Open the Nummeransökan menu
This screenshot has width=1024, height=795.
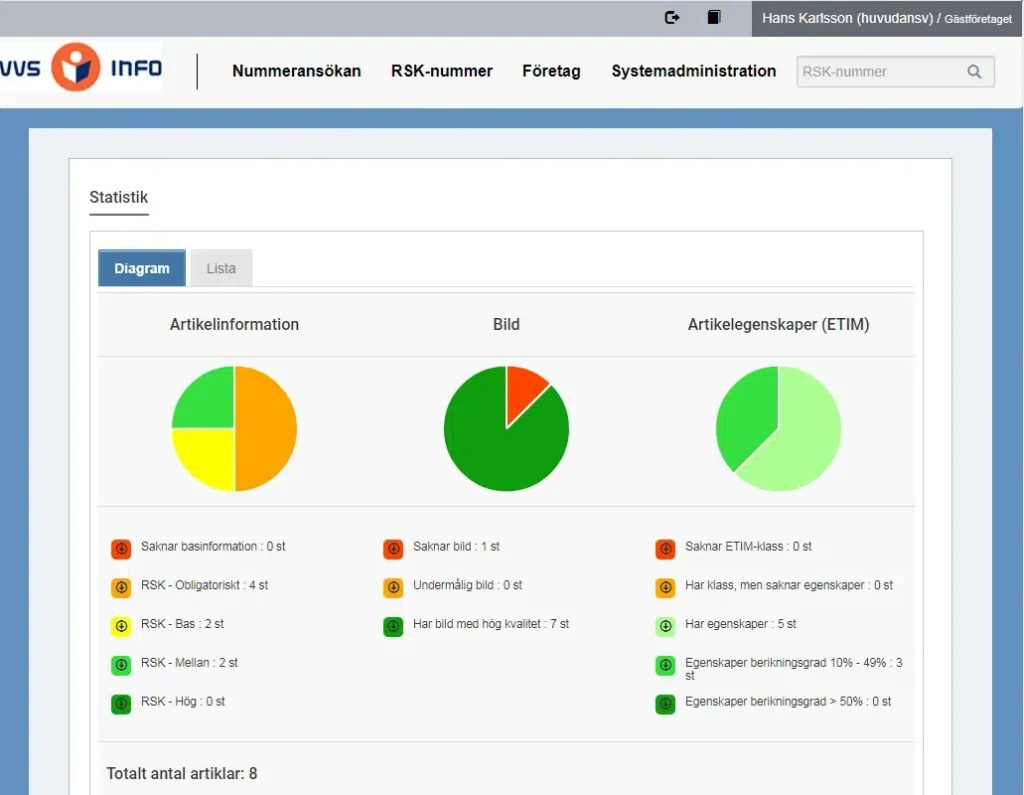point(296,71)
